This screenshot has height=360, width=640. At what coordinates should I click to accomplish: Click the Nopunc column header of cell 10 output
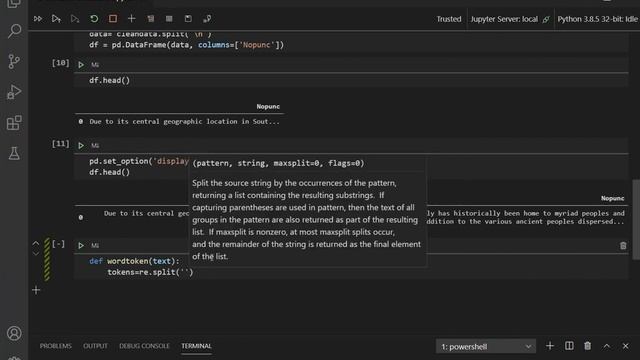pos(268,107)
